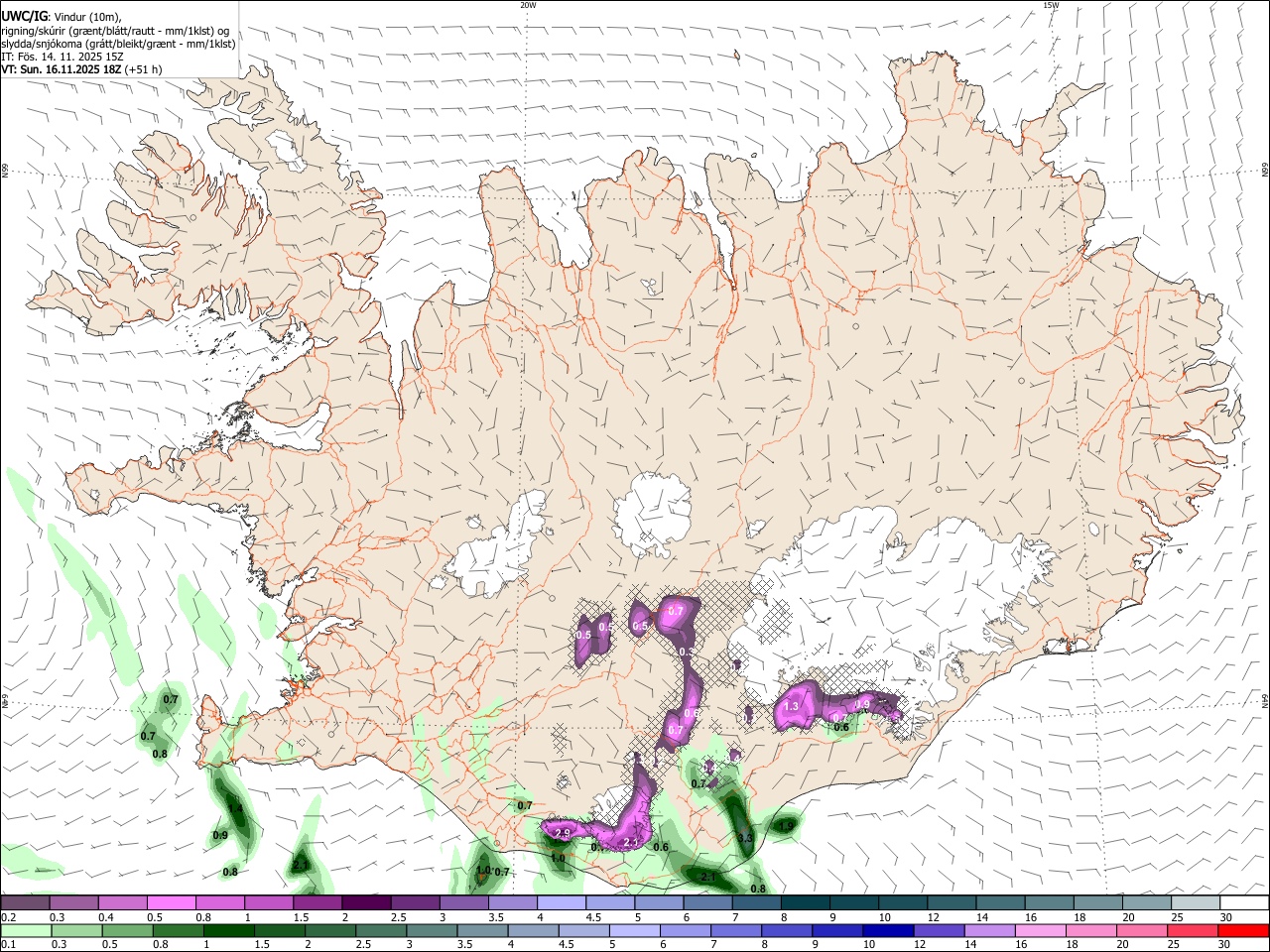The height and width of the screenshot is (952, 1270).
Task: Pick the swatch between 16 and 18 in the lower legend row
Action: 1039,931
